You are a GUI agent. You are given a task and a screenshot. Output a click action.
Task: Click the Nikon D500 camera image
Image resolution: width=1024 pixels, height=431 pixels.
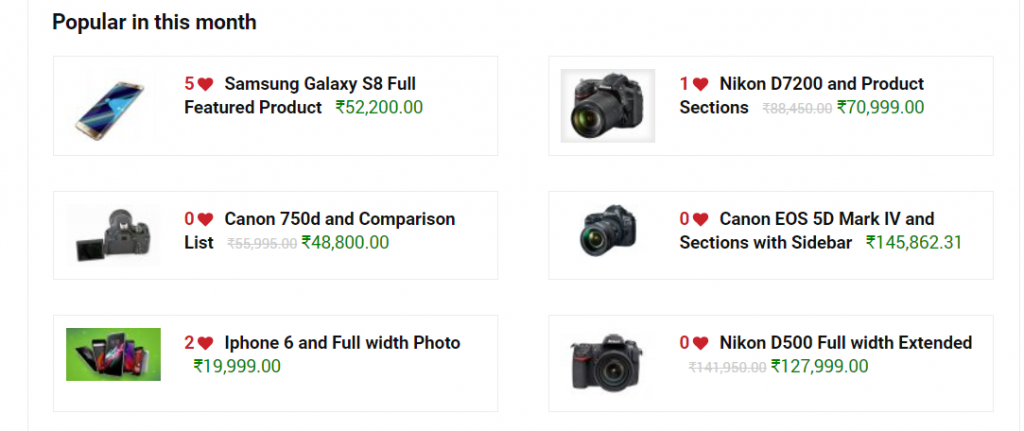pos(607,362)
